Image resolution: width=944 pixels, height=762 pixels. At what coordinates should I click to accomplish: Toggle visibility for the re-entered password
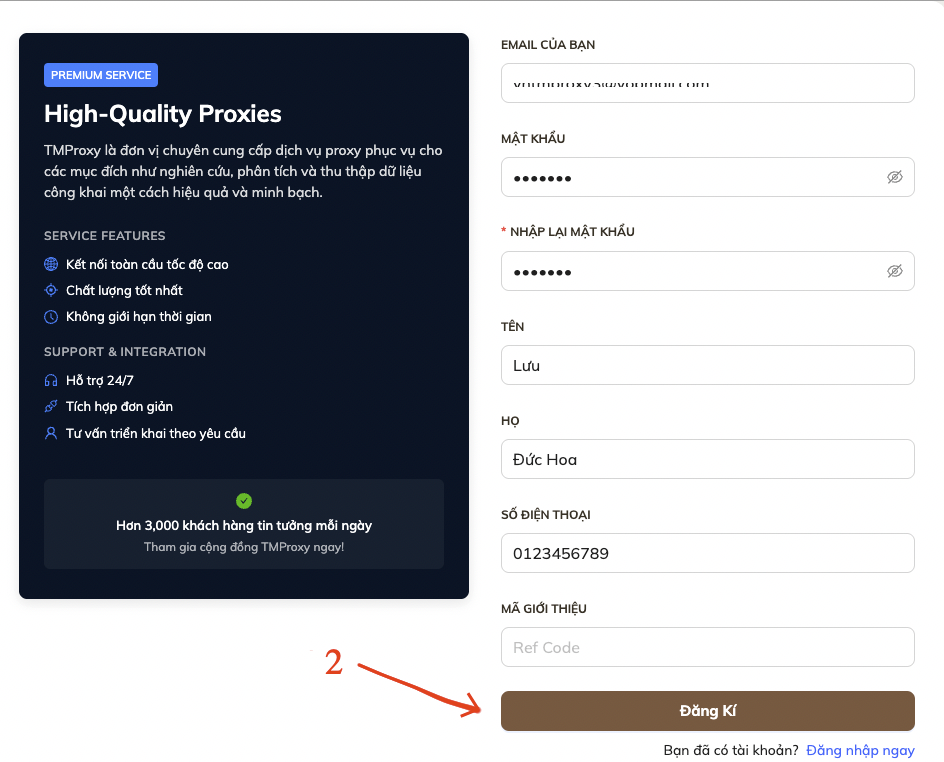coord(894,271)
